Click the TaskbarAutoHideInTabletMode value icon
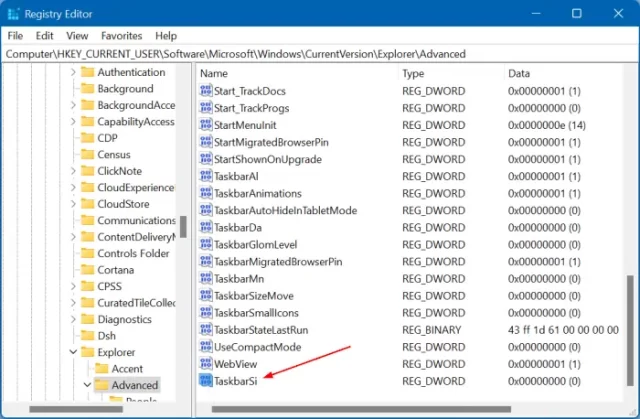The width and height of the screenshot is (640, 419). pos(206,210)
